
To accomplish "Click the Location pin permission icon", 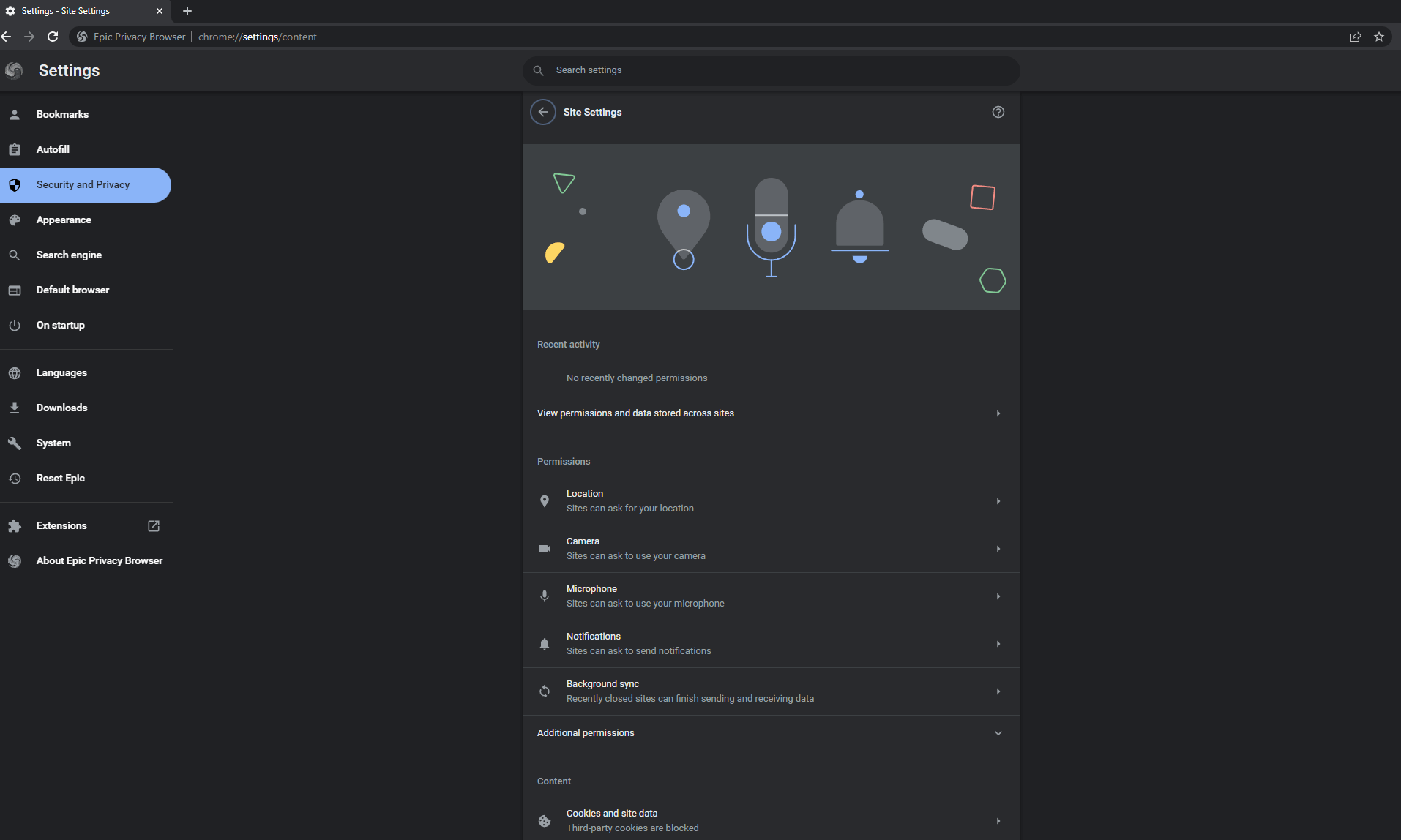I will click(545, 500).
